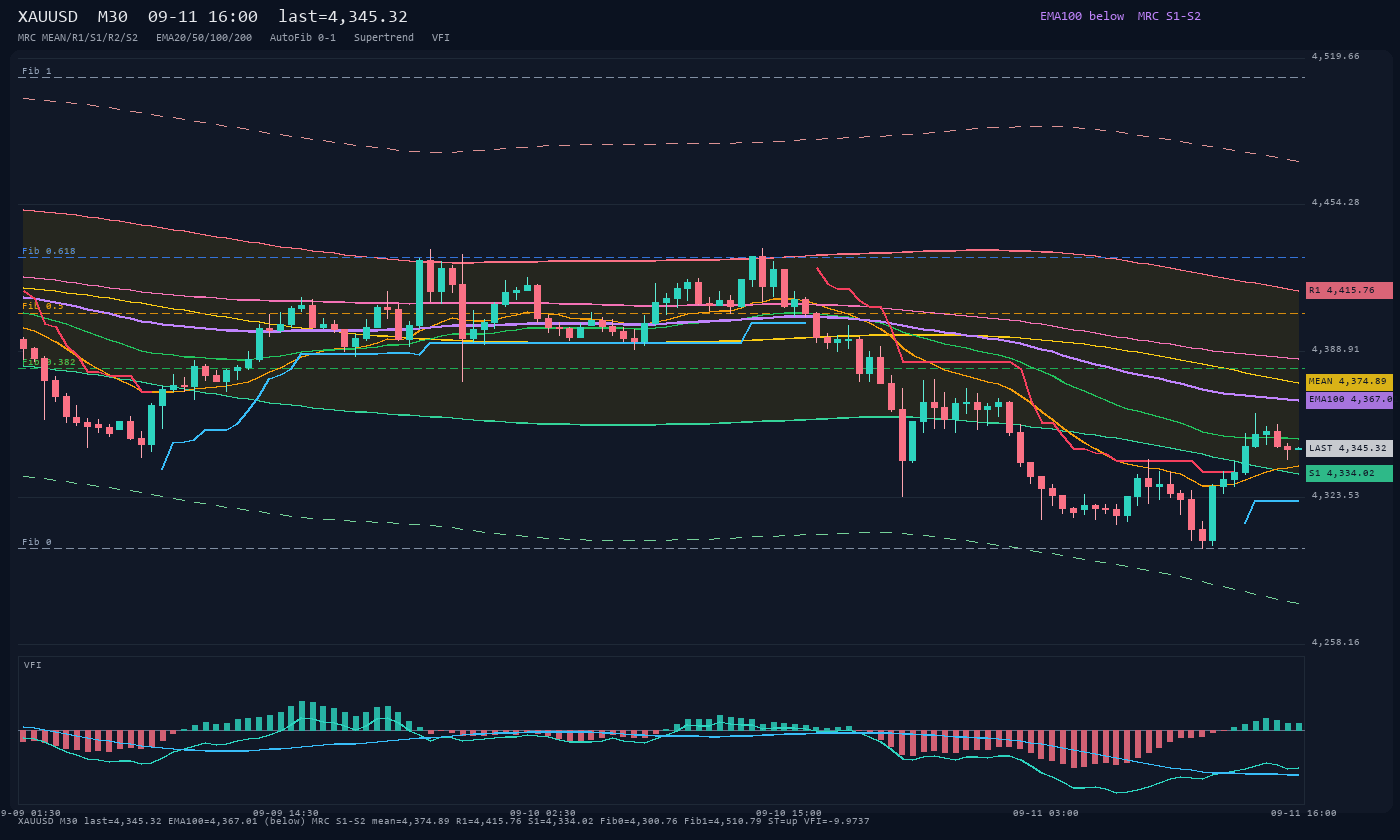Click the 4,388.91 price axis value

pyautogui.click(x=1336, y=350)
